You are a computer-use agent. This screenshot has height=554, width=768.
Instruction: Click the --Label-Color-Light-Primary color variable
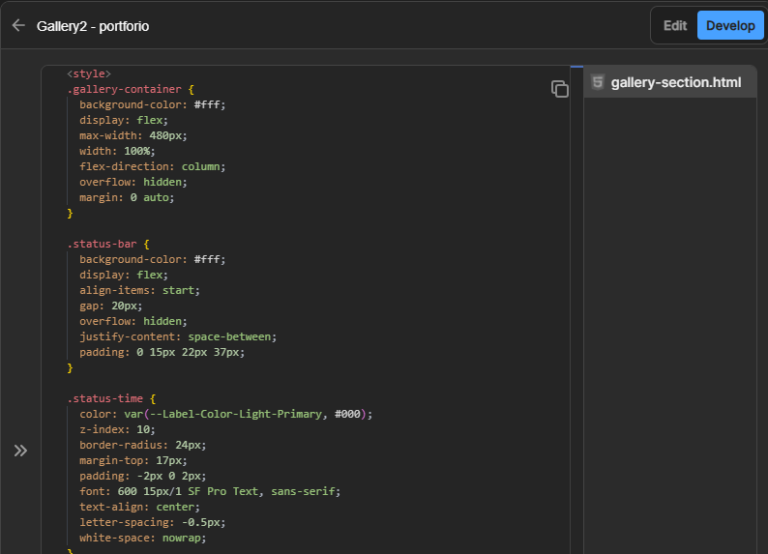tap(235, 414)
